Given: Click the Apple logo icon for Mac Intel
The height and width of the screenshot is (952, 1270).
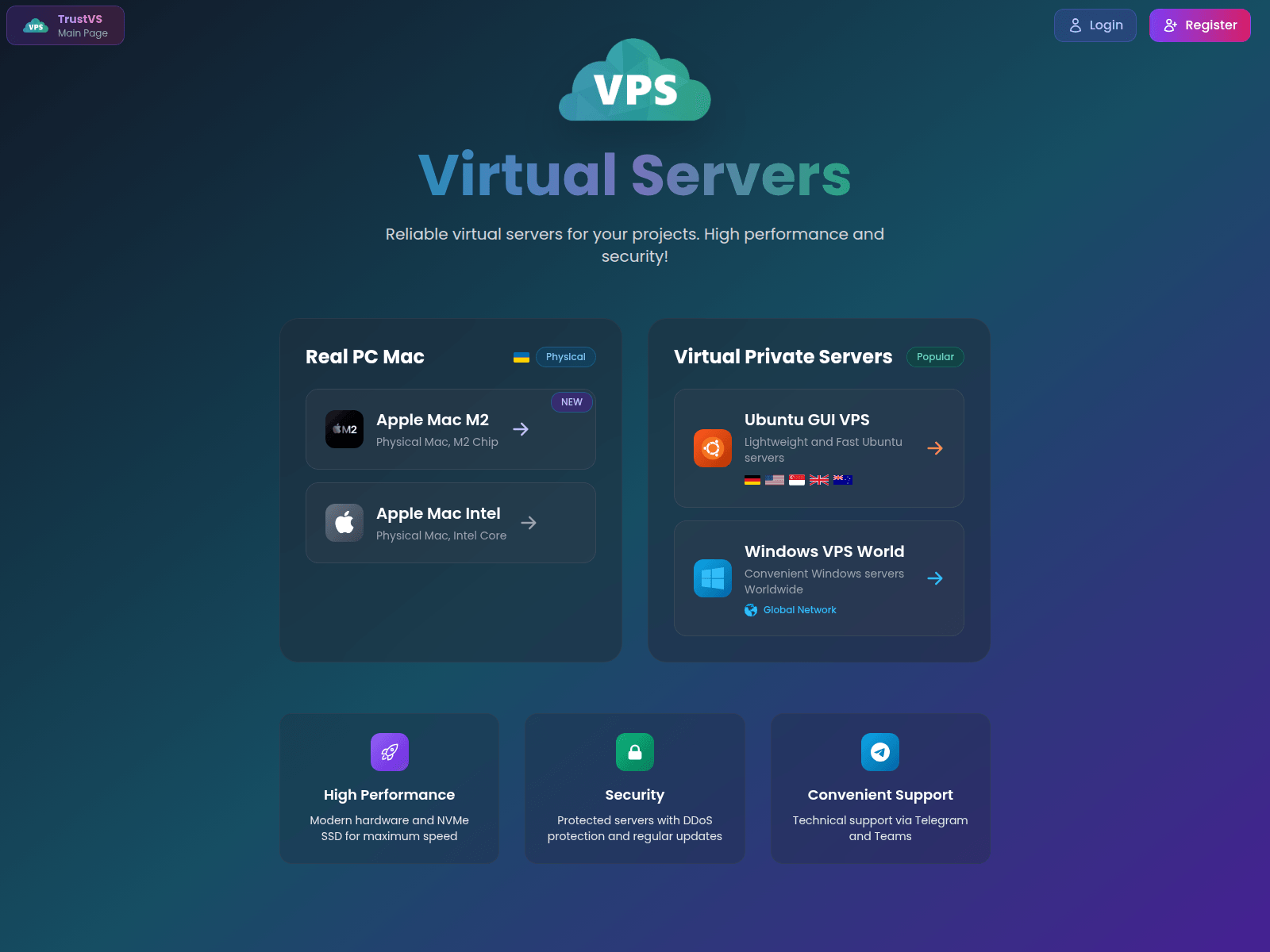Looking at the screenshot, I should (x=344, y=523).
